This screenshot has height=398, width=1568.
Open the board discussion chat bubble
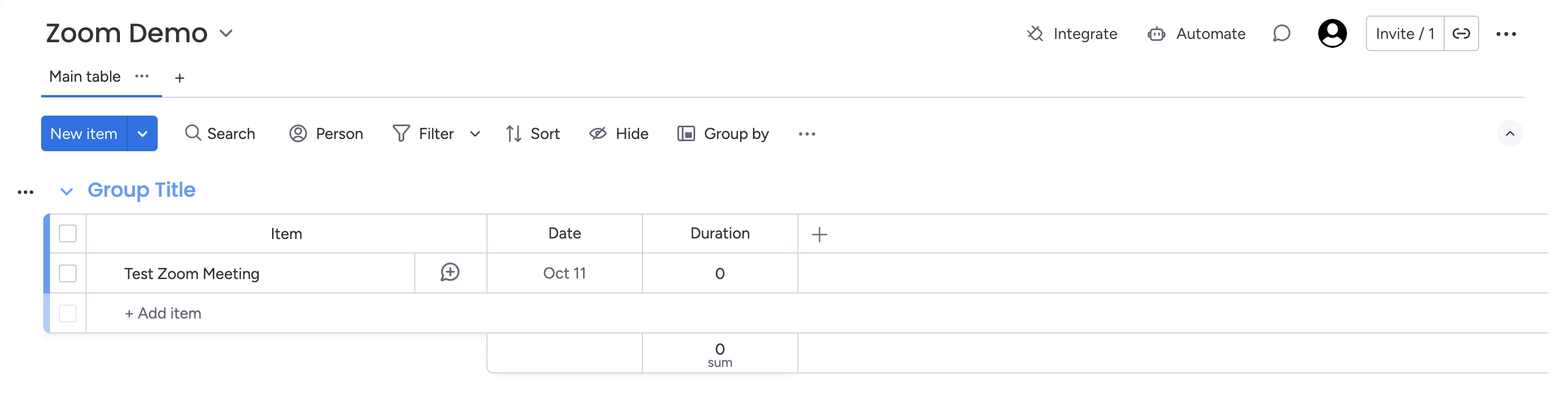point(1281,33)
